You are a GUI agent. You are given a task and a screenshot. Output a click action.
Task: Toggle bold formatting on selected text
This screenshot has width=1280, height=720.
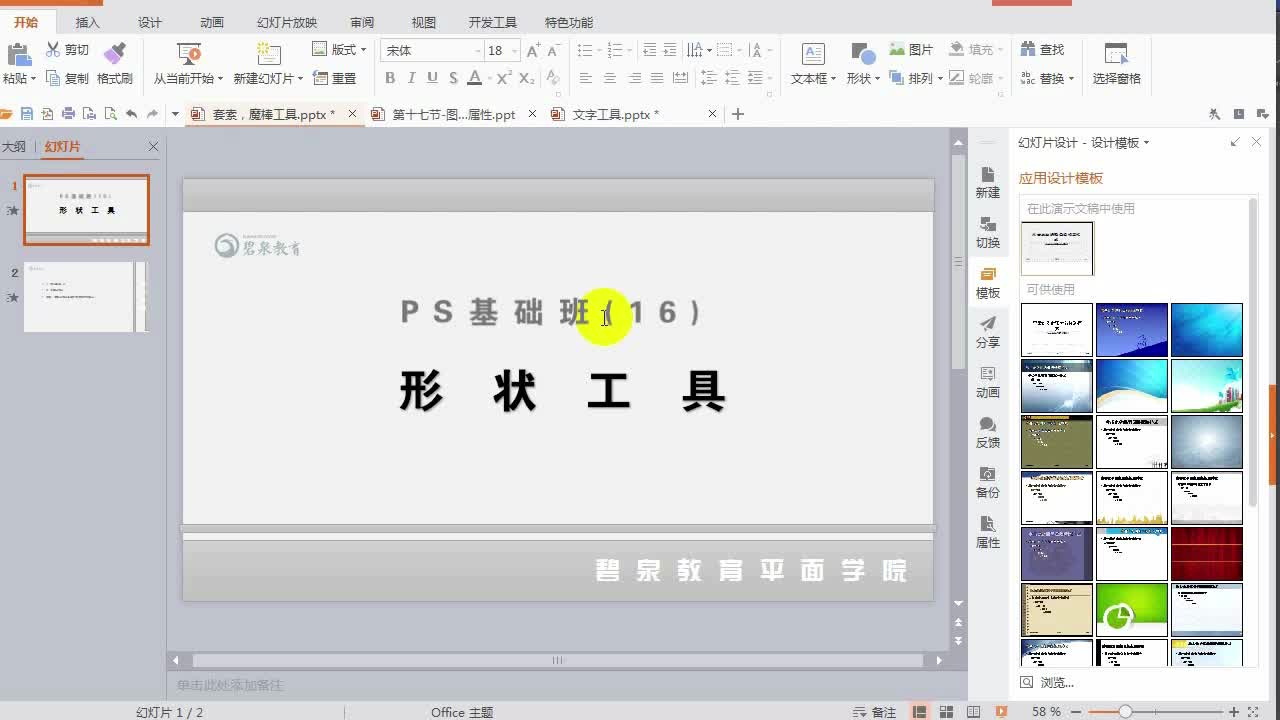(x=390, y=78)
